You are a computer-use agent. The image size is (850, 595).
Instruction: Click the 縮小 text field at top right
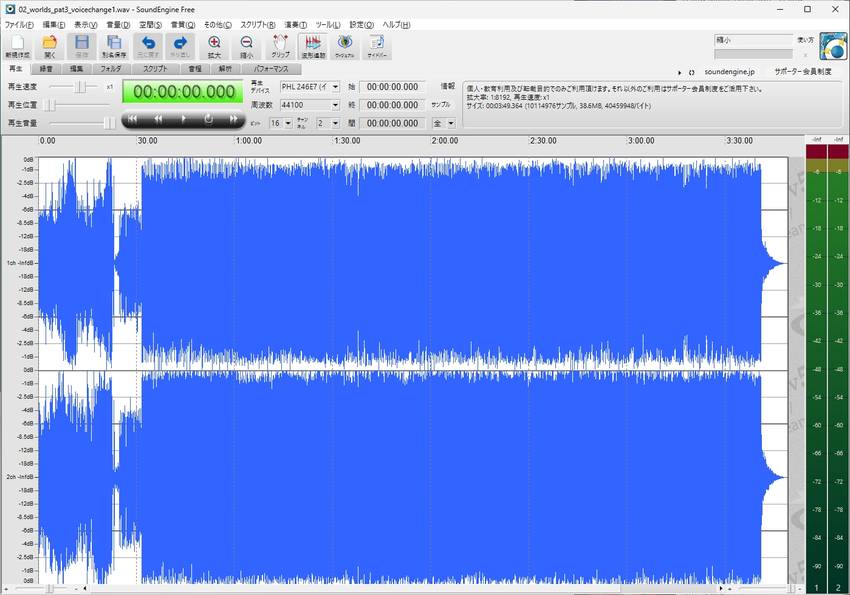tap(754, 40)
